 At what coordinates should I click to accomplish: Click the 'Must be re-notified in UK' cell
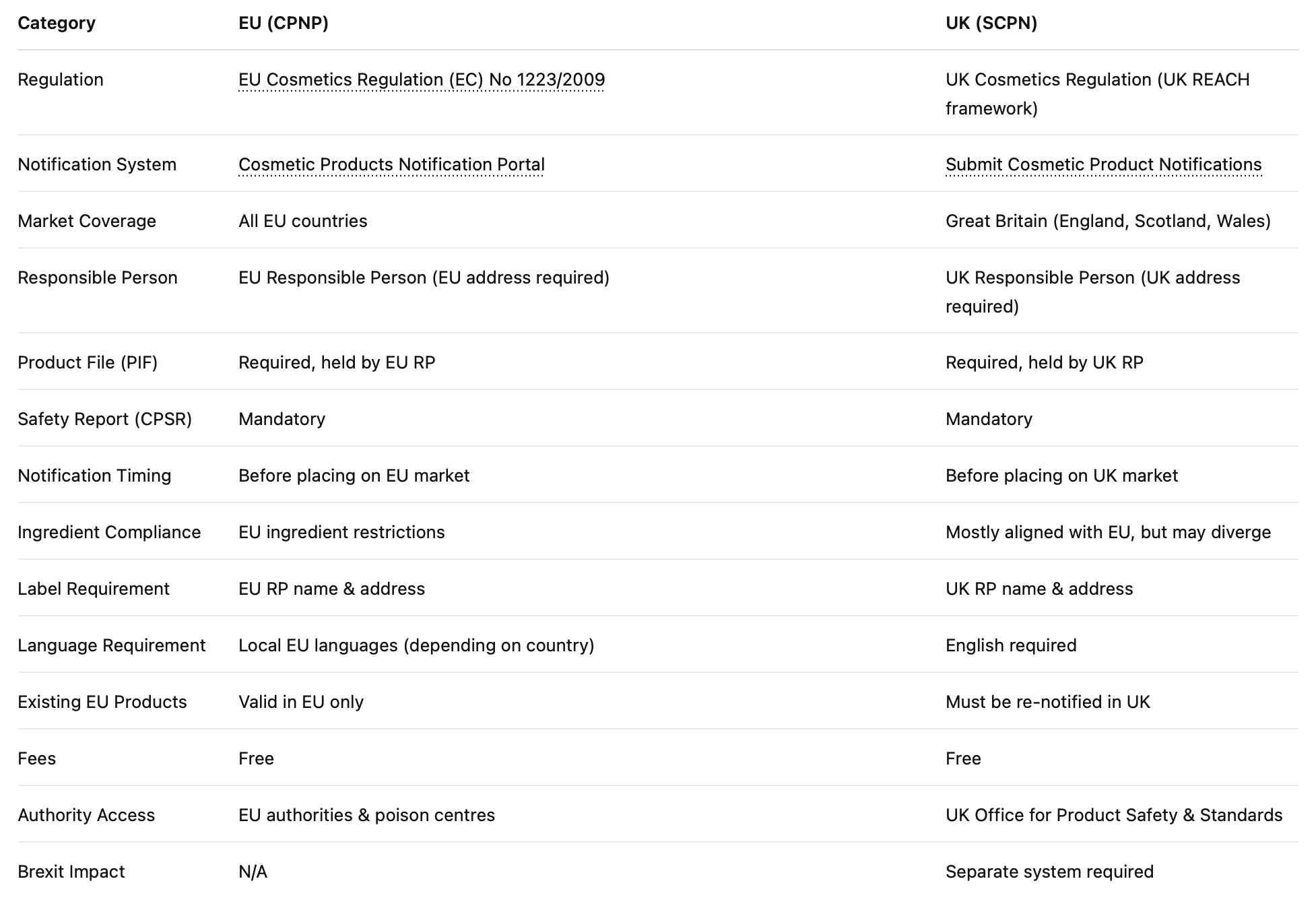[1047, 702]
